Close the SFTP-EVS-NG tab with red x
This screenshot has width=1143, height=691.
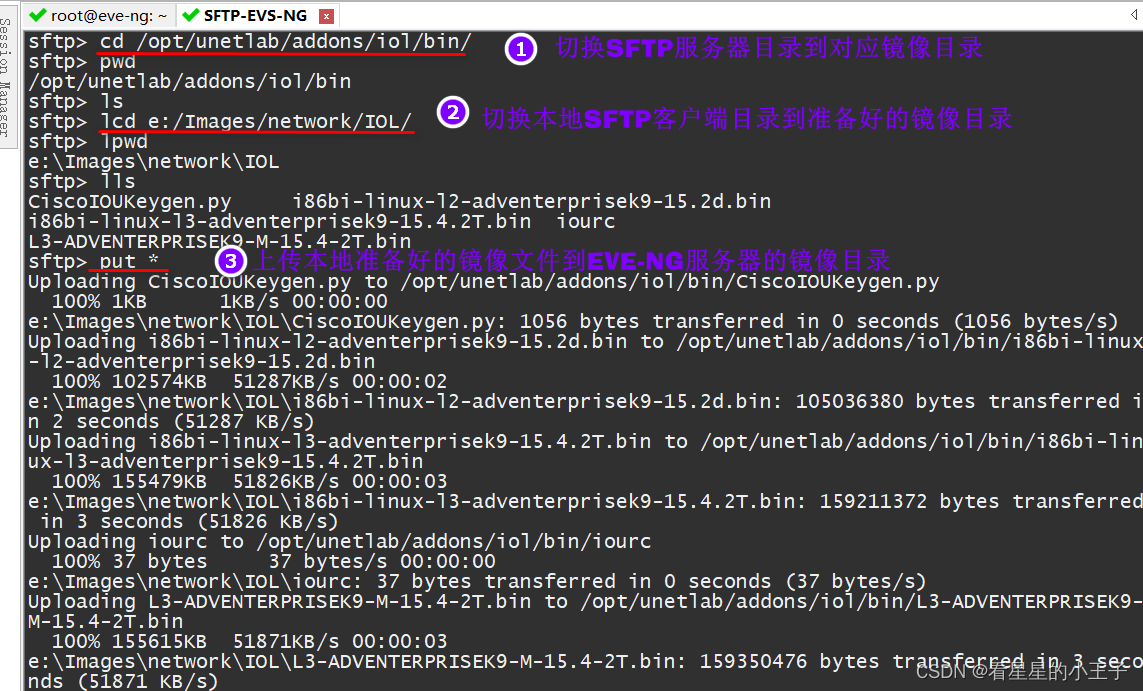(327, 16)
